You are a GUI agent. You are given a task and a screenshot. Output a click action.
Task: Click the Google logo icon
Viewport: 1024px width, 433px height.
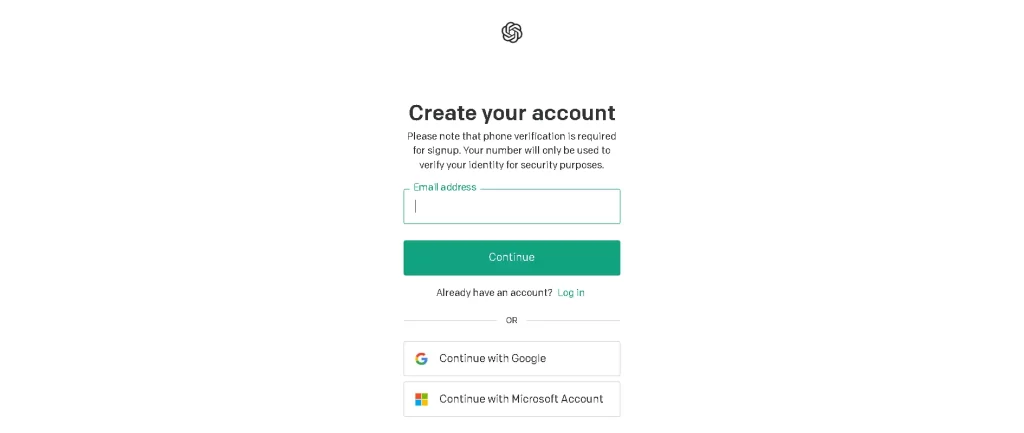click(421, 358)
